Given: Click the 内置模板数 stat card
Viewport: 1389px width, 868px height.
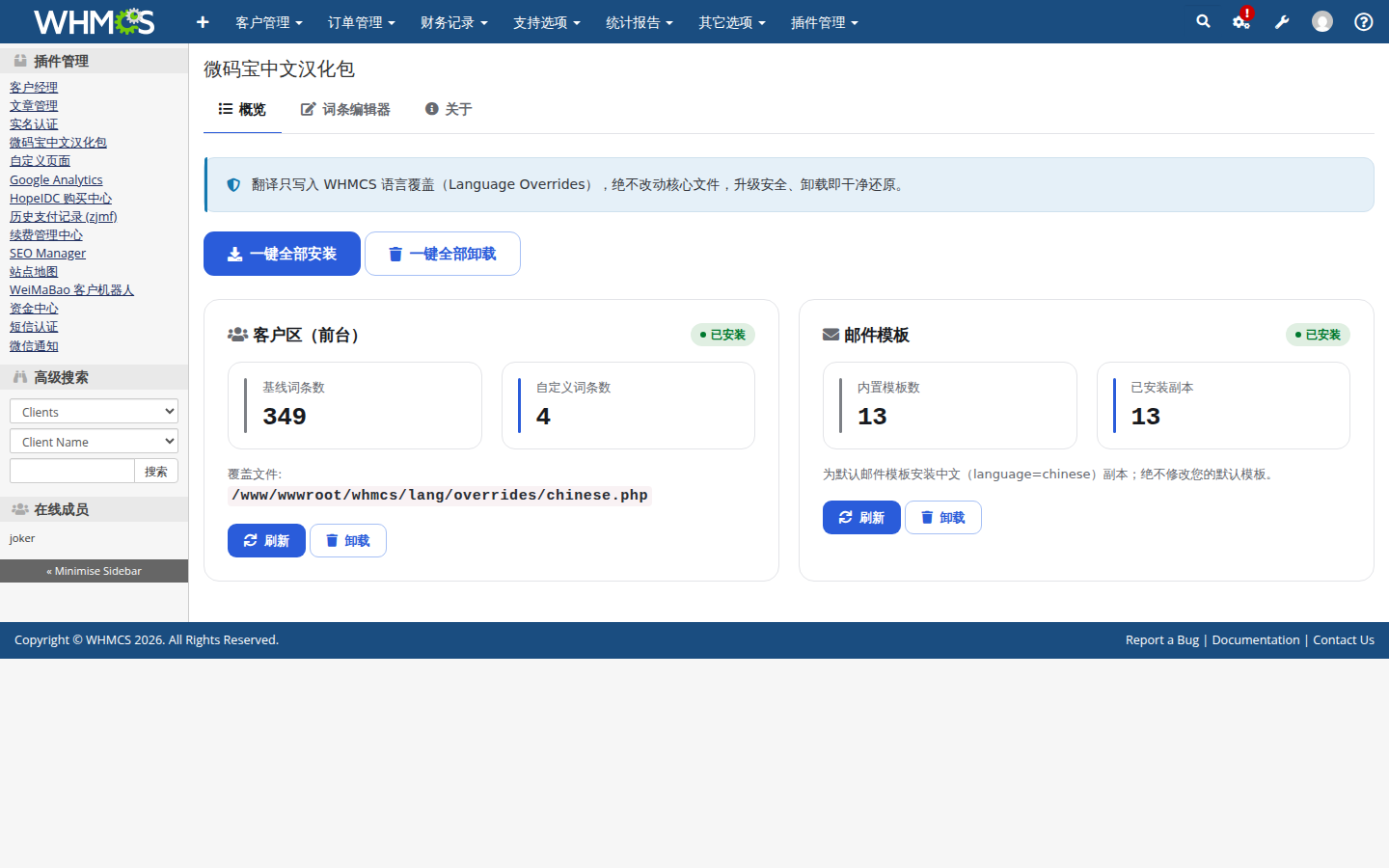Looking at the screenshot, I should [949, 405].
